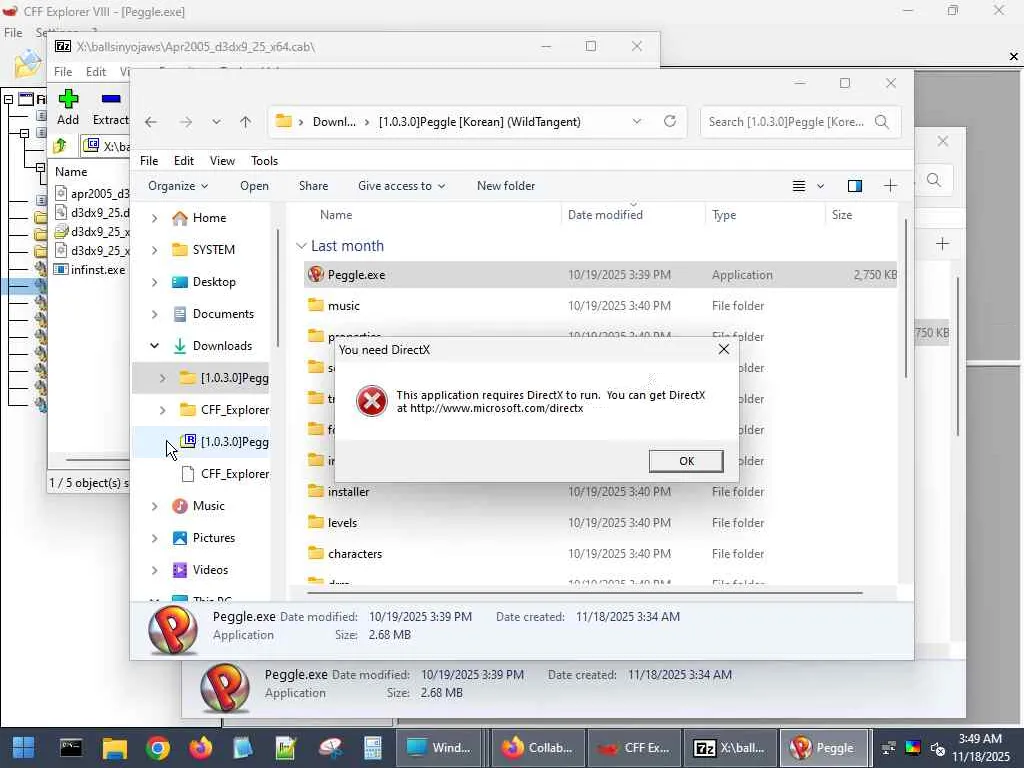Click the taskbar volume icon
Viewport: 1024px width, 768px height.
point(938,748)
